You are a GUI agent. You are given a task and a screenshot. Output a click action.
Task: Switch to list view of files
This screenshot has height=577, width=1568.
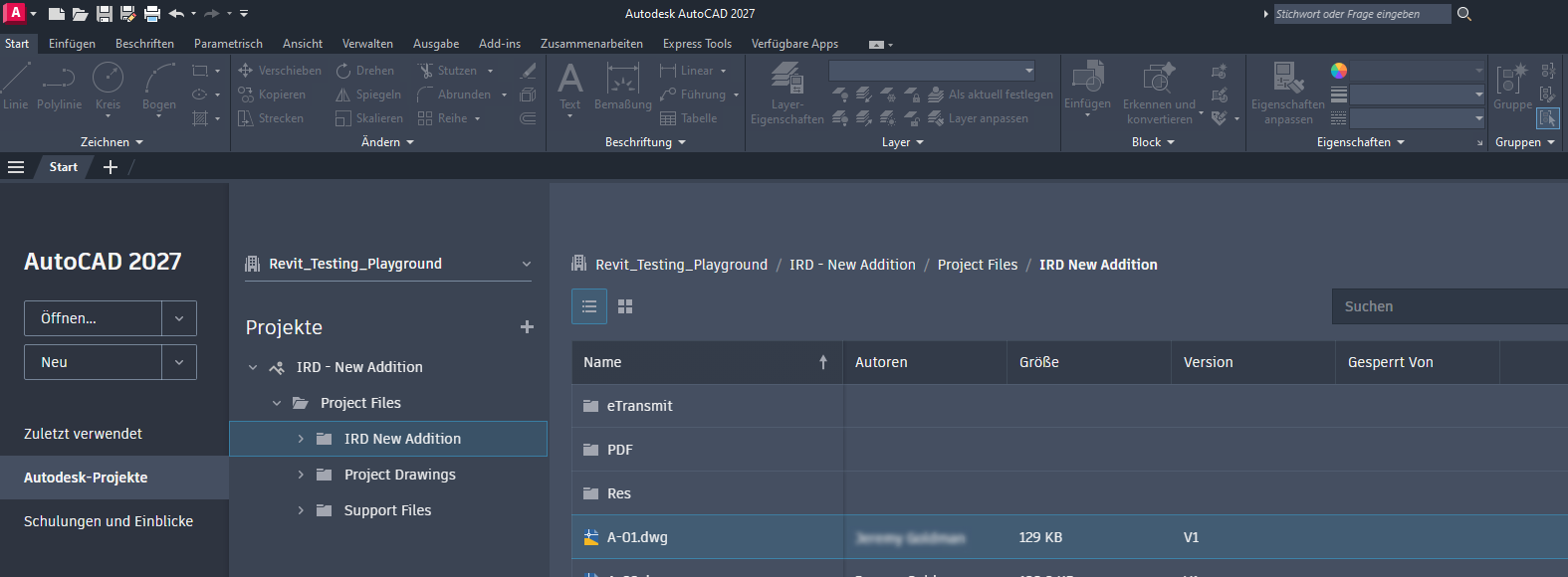[589, 306]
